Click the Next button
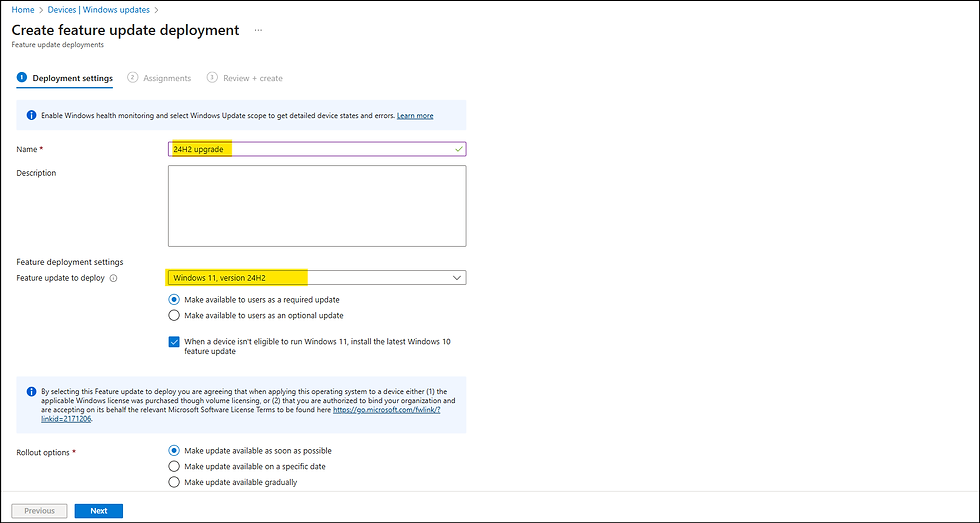 [99, 511]
